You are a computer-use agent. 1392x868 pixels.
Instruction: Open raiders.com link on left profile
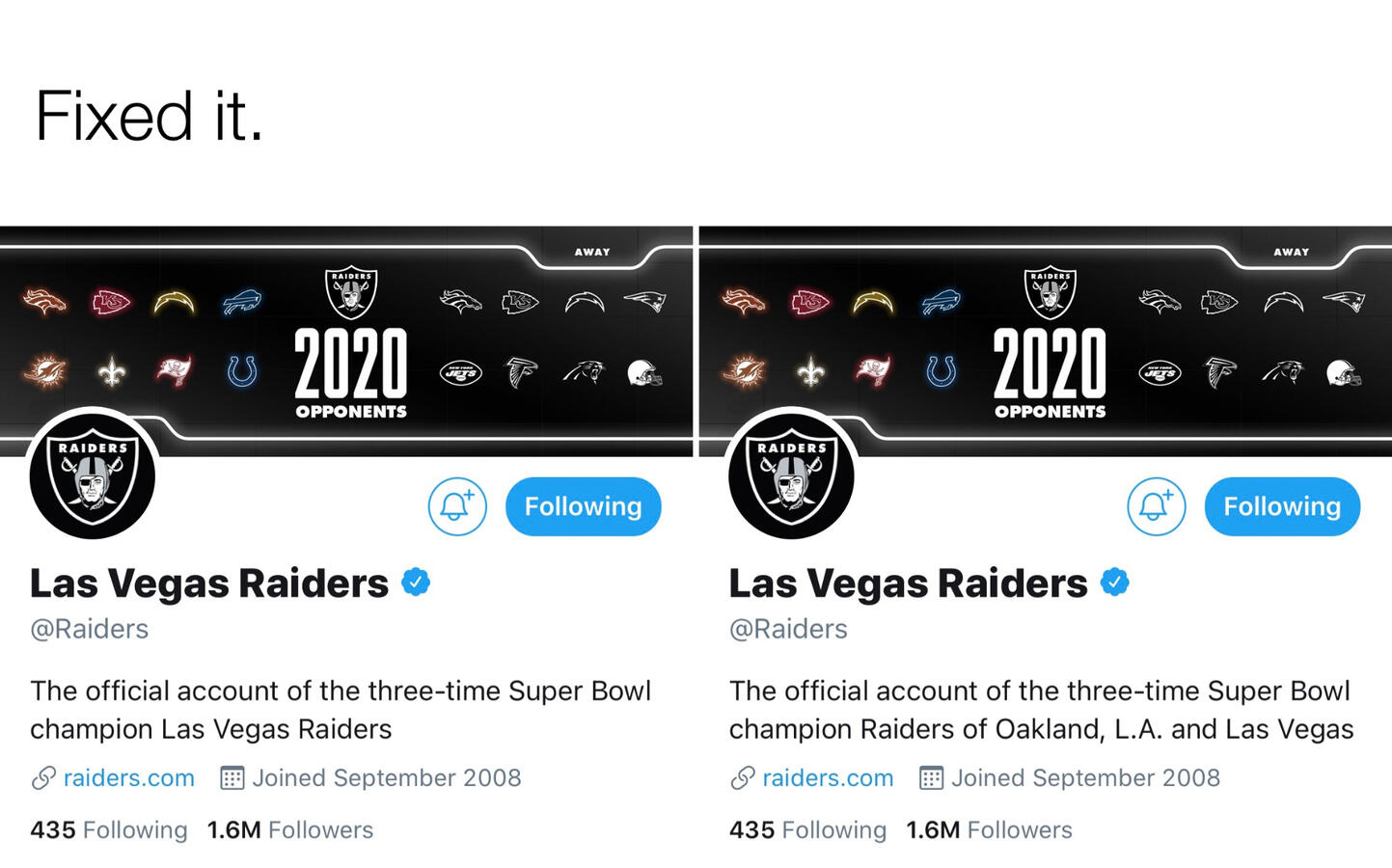[128, 778]
